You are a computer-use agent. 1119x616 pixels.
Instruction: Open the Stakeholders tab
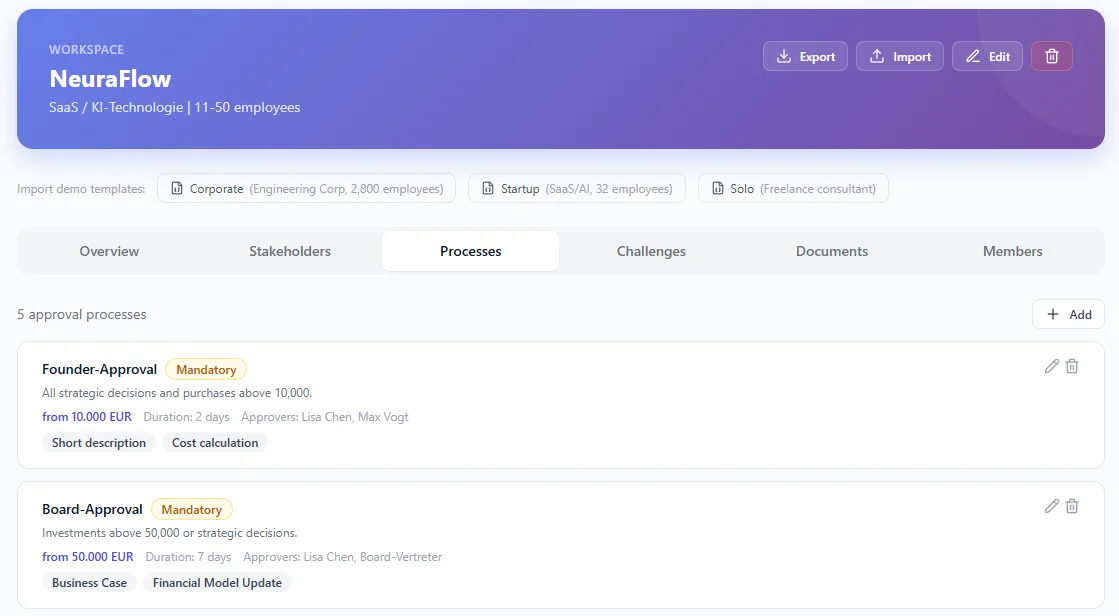(x=290, y=251)
